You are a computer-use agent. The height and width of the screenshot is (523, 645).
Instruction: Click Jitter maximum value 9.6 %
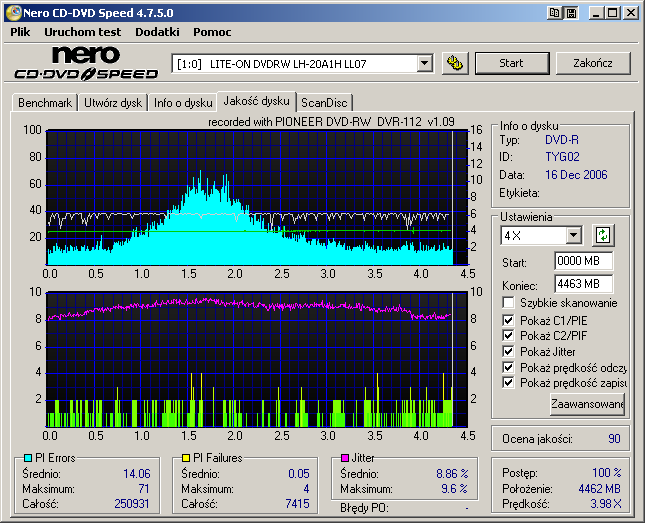[x=455, y=488]
